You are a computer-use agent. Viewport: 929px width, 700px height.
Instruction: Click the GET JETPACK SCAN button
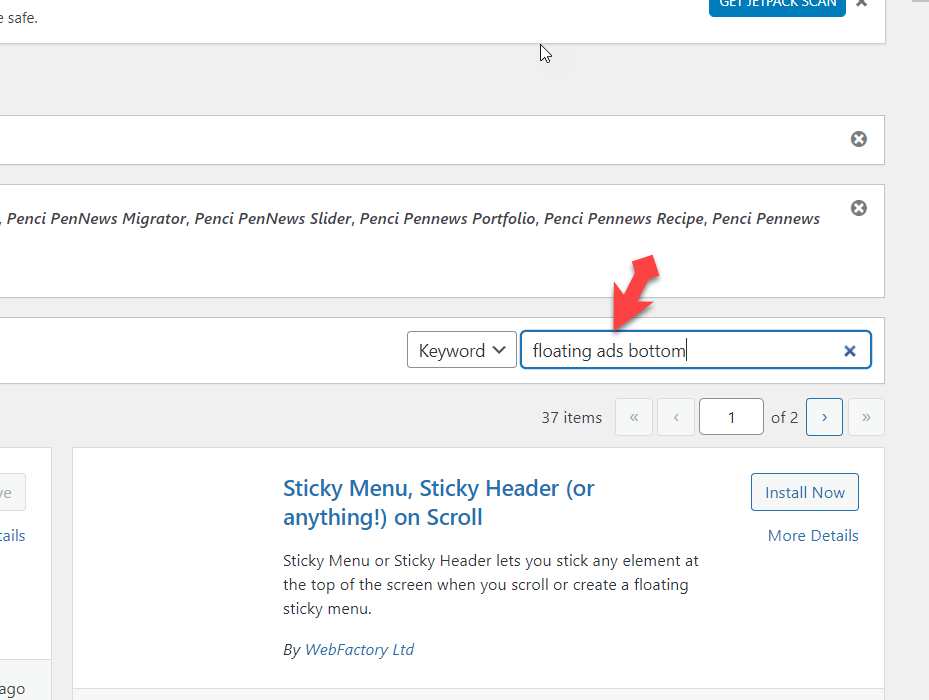[x=777, y=5]
